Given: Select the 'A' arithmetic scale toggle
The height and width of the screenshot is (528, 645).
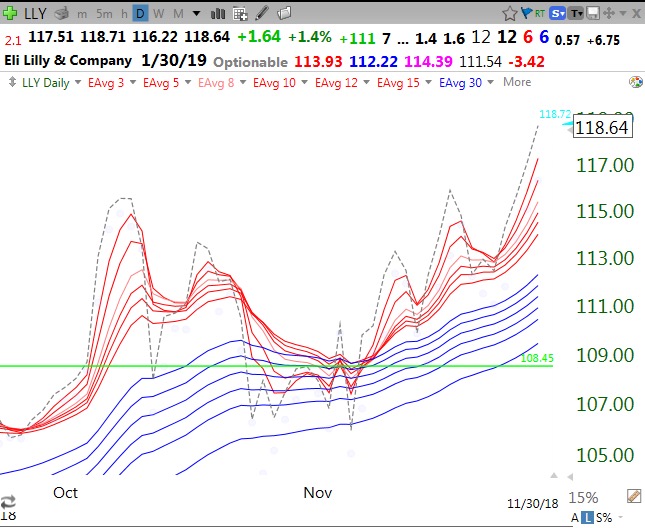Looking at the screenshot, I should coord(575,518).
